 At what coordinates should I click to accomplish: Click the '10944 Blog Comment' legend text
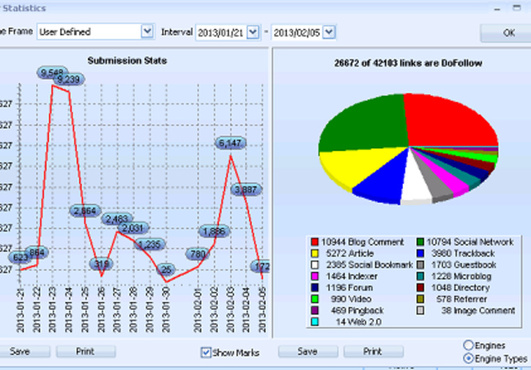click(362, 242)
